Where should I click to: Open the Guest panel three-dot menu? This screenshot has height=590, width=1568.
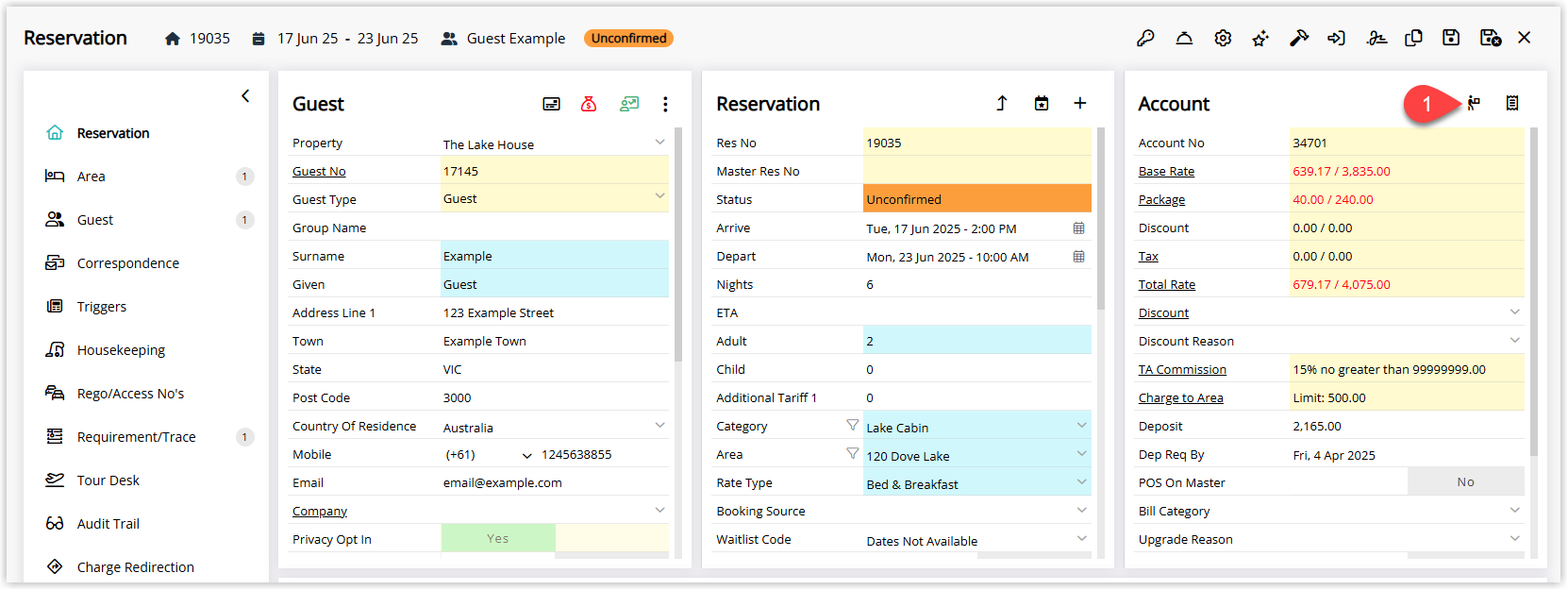[665, 104]
